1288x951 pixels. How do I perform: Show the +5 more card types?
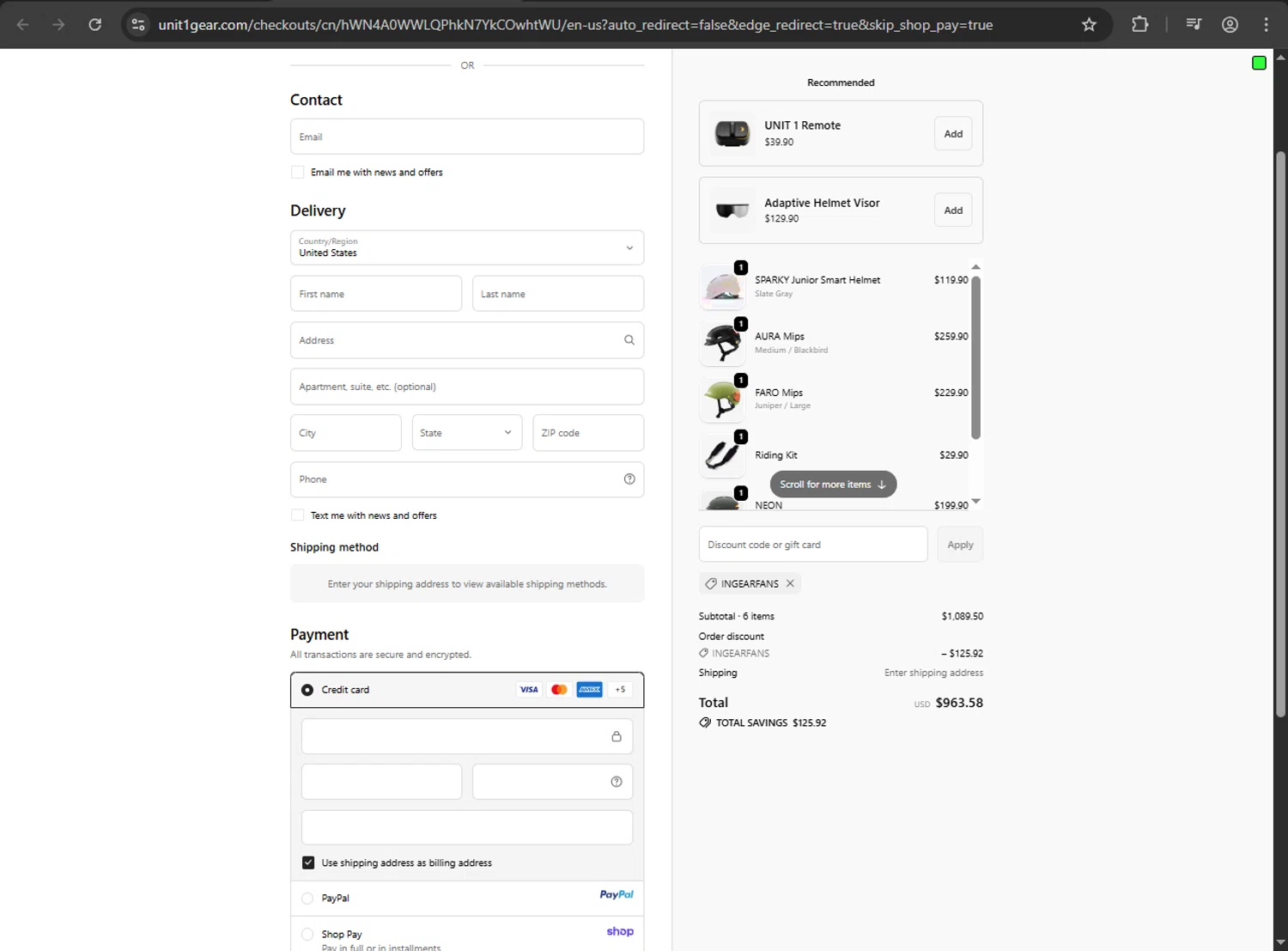620,690
